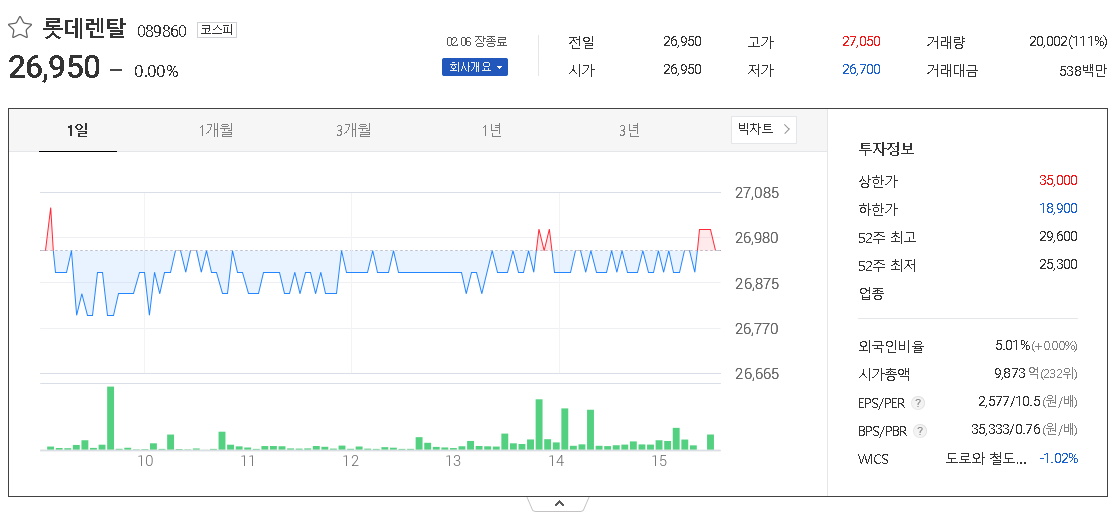
Task: Click the 업종 label
Action: [x=871, y=293]
